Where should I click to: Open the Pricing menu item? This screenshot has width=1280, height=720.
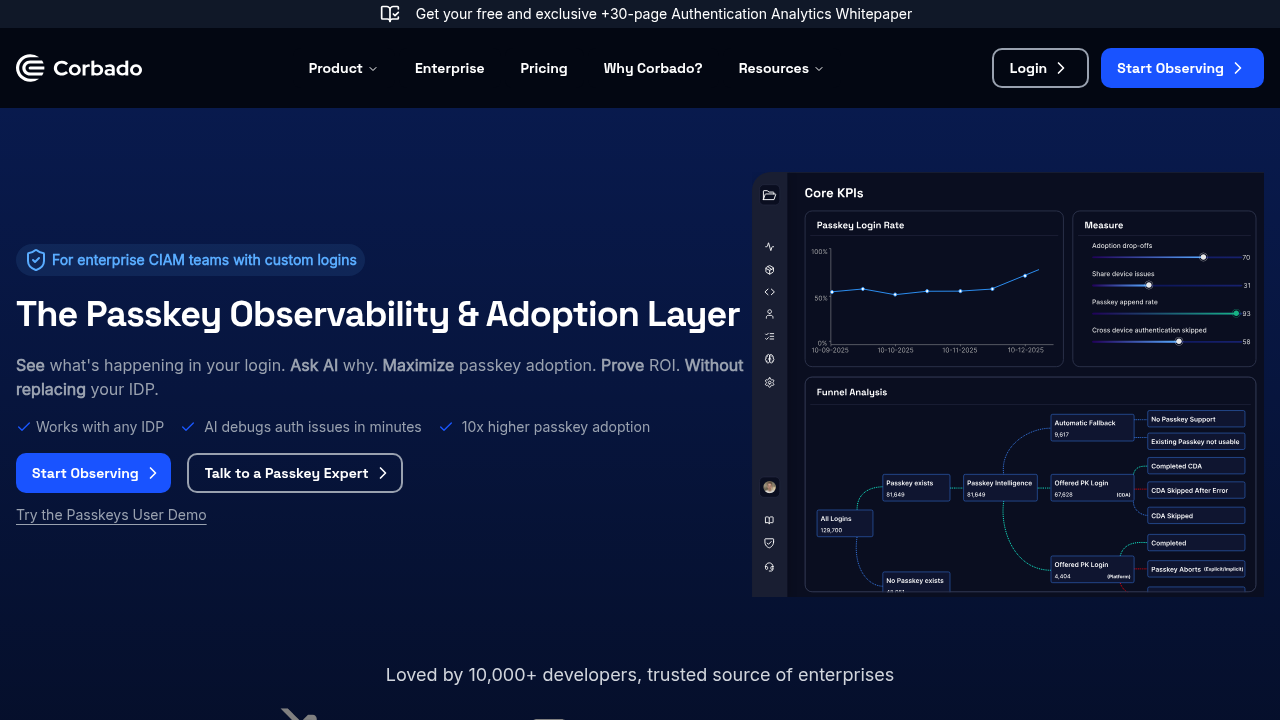[544, 68]
